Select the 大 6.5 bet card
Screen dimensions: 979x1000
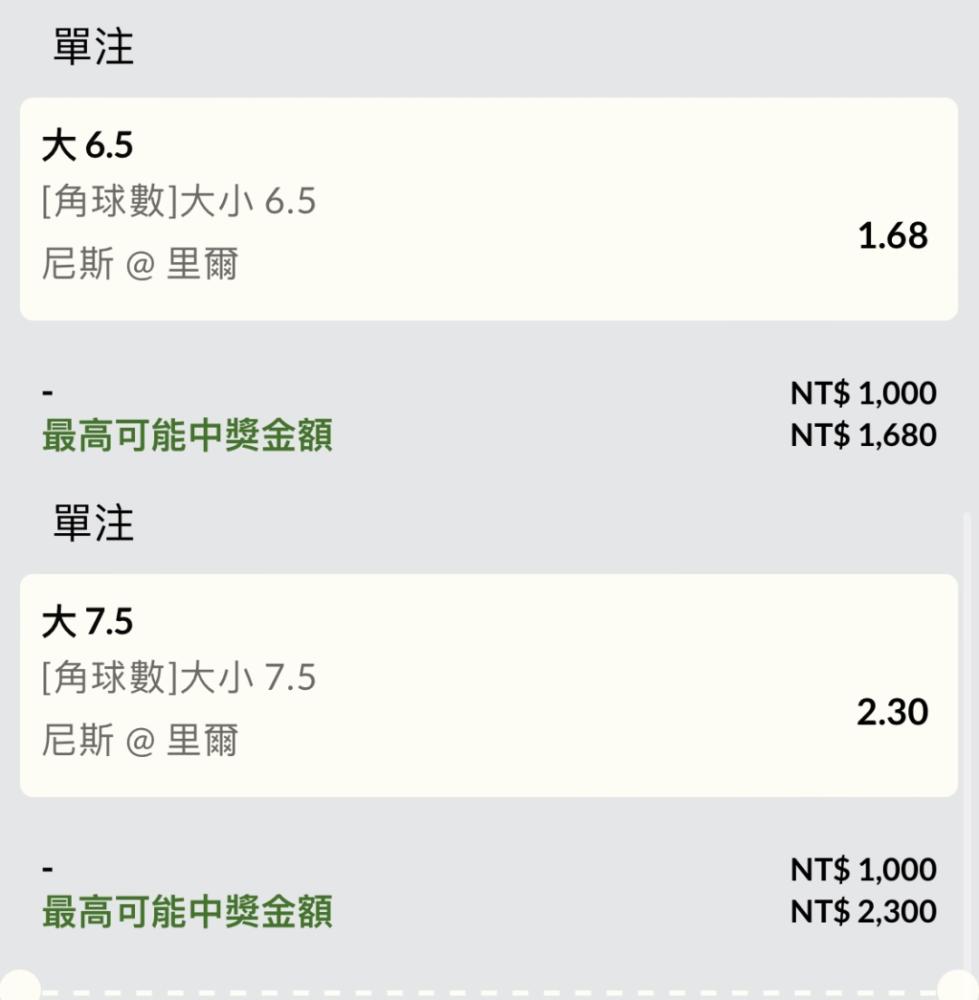pyautogui.click(x=489, y=209)
